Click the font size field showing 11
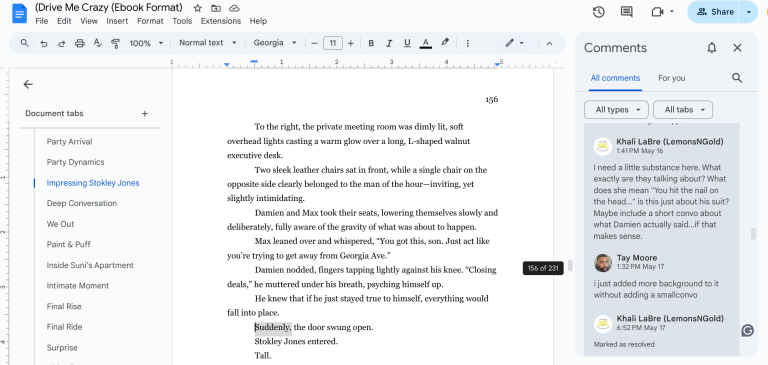This screenshot has width=768, height=365. click(333, 43)
